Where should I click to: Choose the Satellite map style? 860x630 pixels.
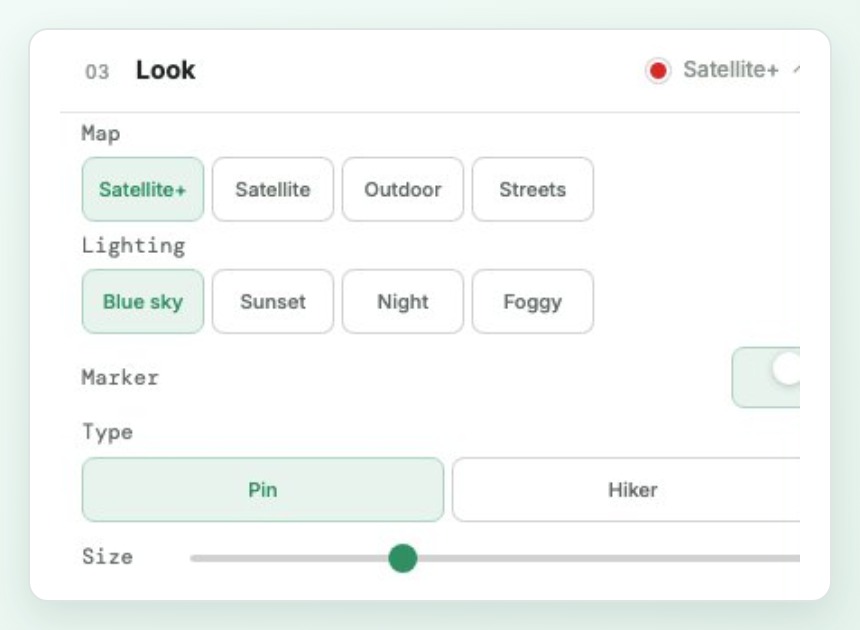[273, 189]
